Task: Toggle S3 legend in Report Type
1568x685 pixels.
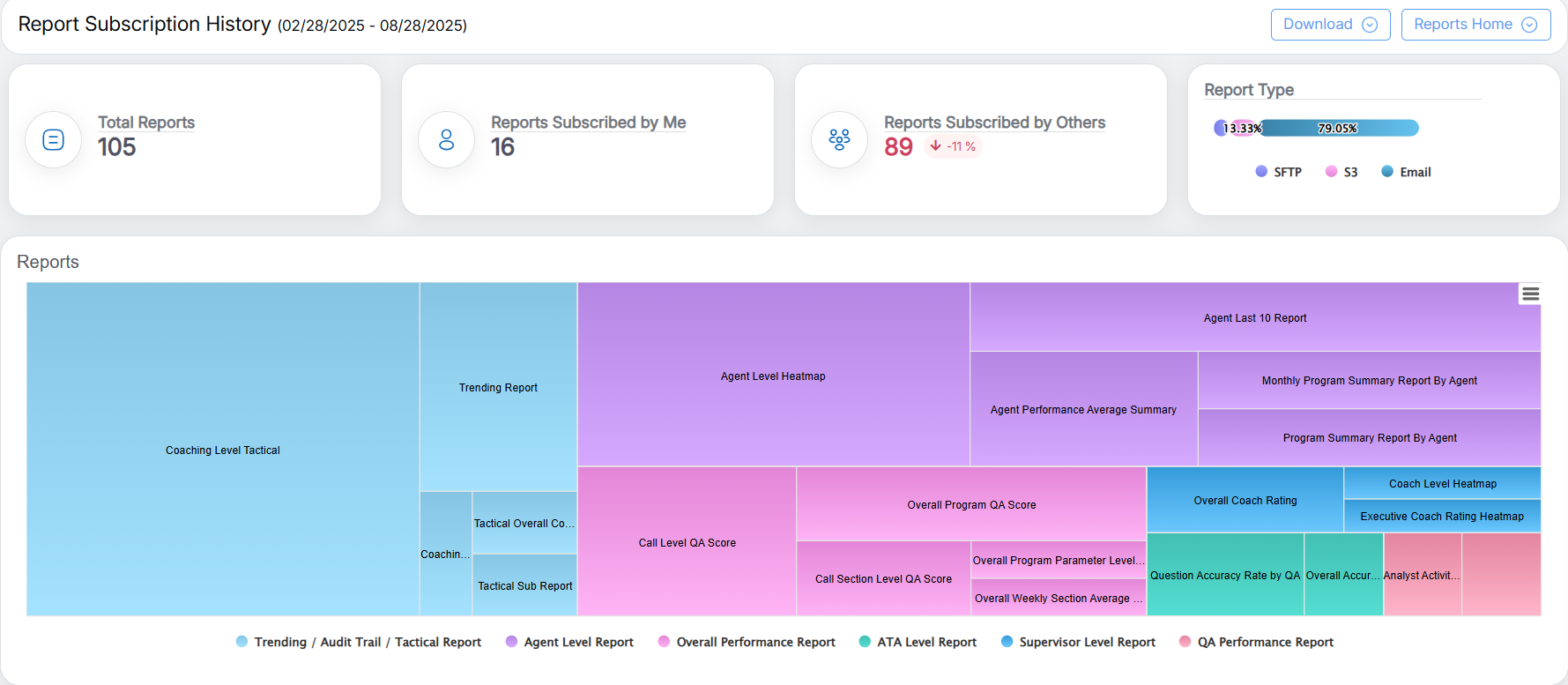Action: coord(1341,172)
